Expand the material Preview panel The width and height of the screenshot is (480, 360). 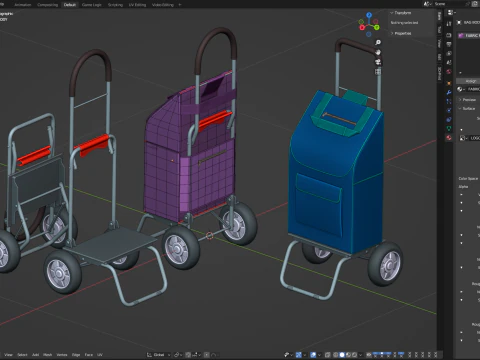click(467, 100)
